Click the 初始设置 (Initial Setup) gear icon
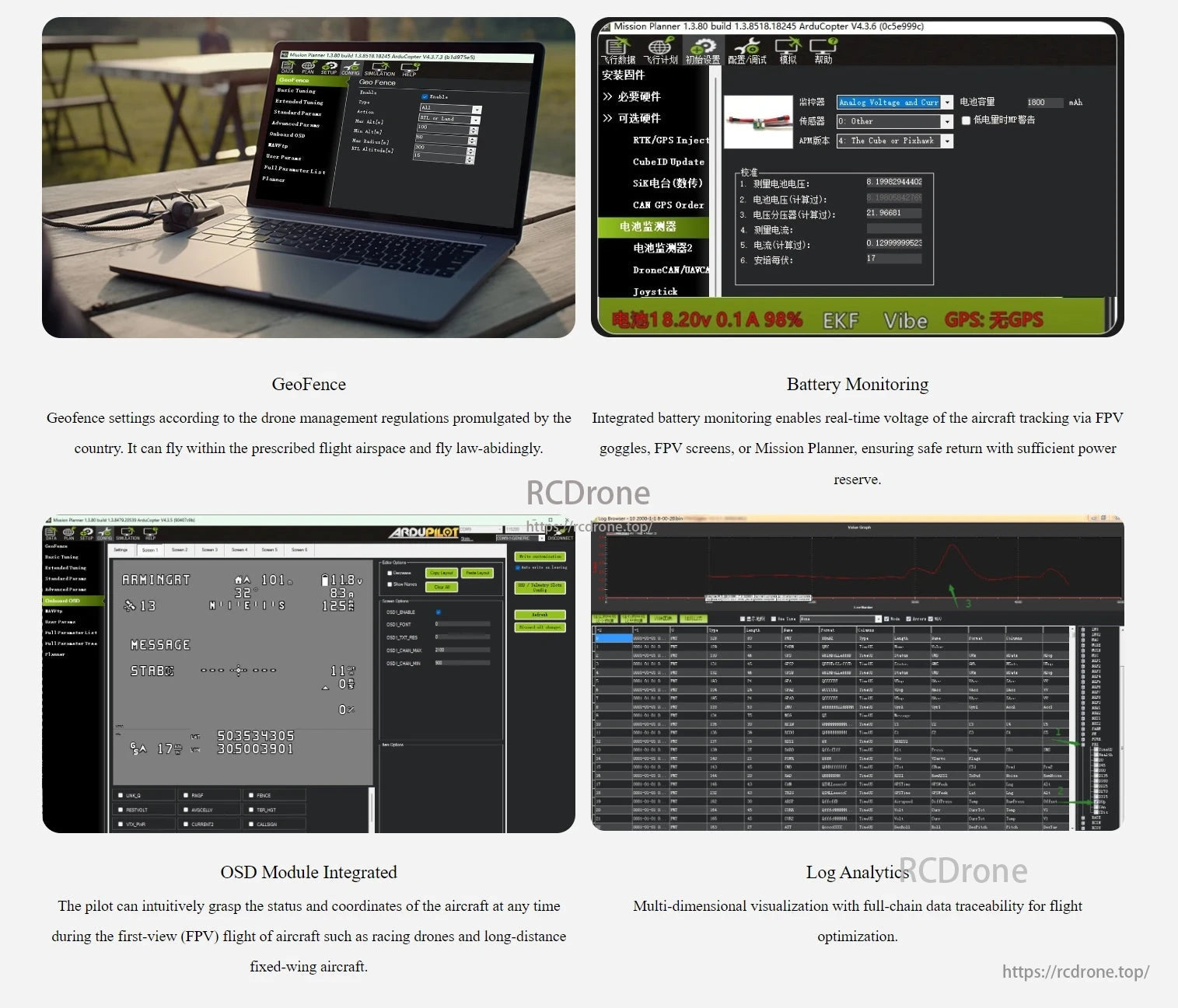 pos(703,49)
